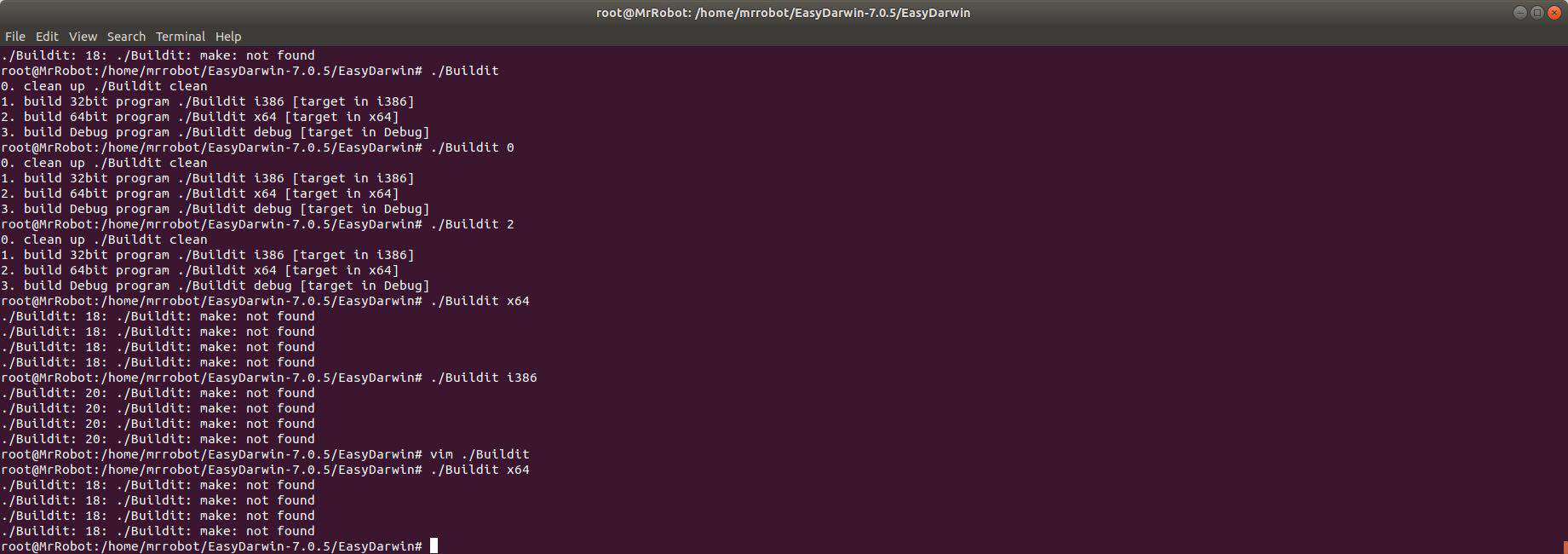Viewport: 1568px width, 554px height.
Task: Open the File menu
Action: [14, 36]
